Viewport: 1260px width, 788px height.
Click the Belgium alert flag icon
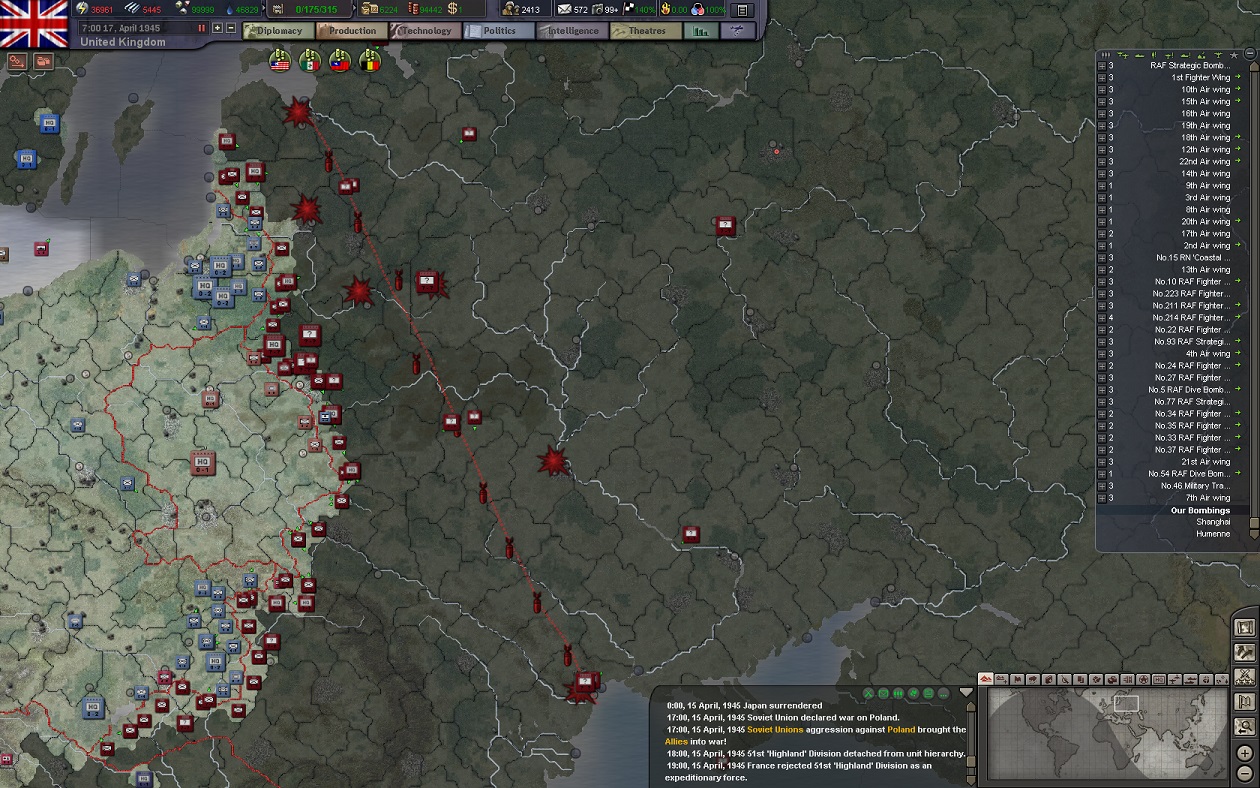coord(370,61)
